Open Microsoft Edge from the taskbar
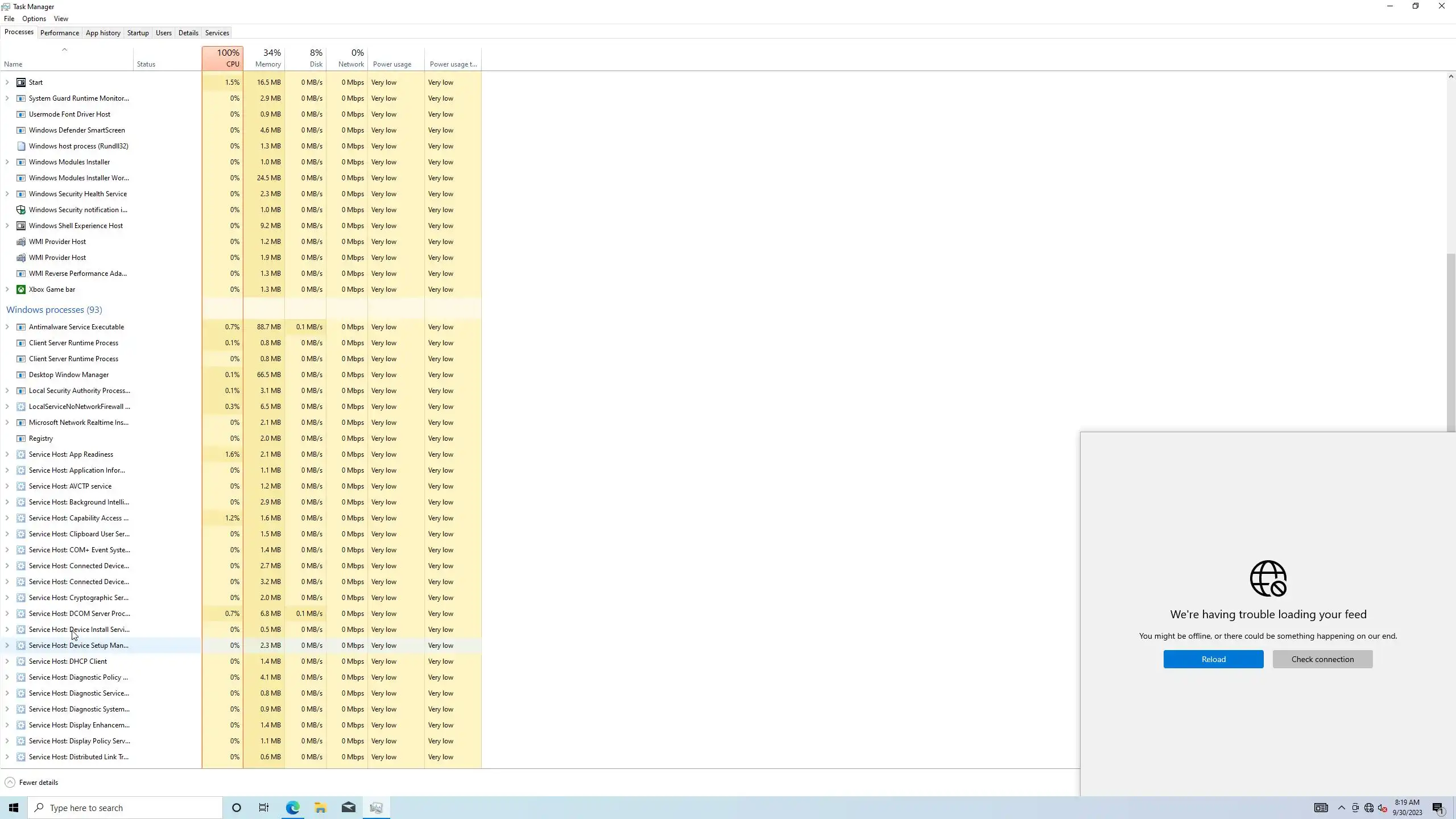The image size is (1456, 819). [x=292, y=808]
